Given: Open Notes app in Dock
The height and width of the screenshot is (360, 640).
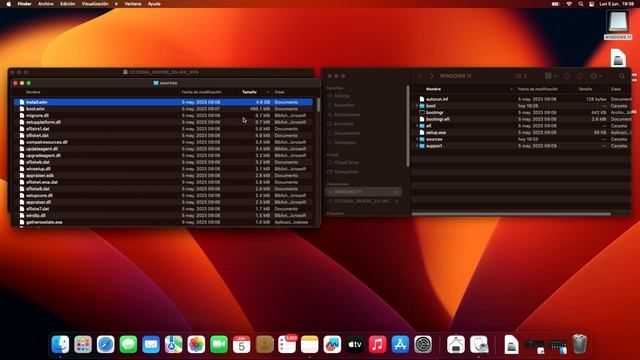Looking at the screenshot, I should 309,344.
